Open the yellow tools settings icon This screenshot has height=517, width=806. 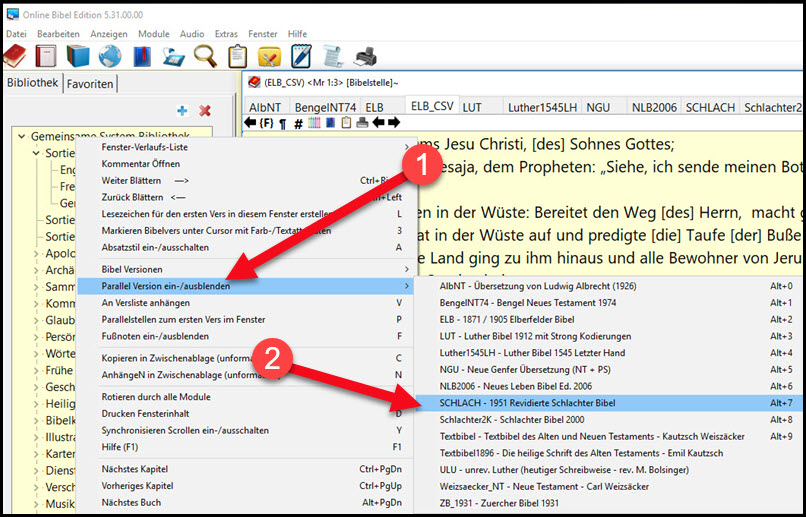point(269,57)
